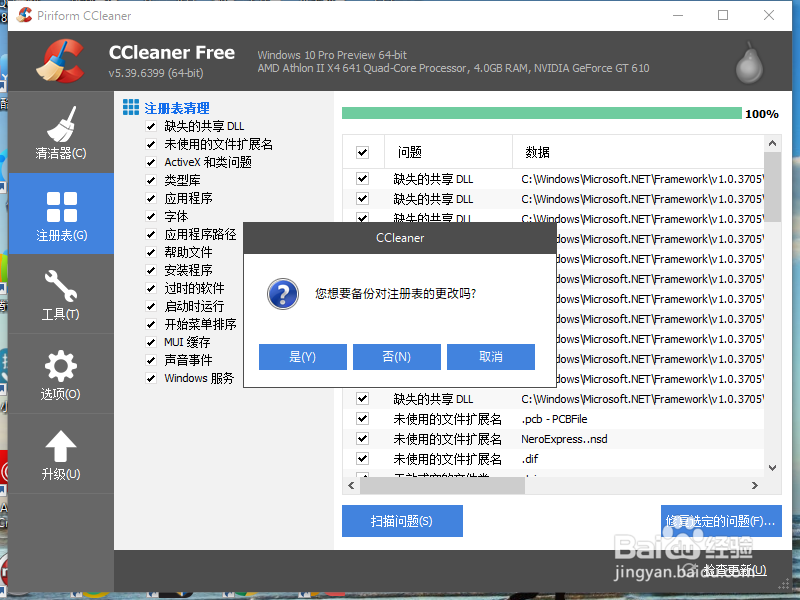Image resolution: width=800 pixels, height=600 pixels.
Task: Click the title bar CCleaner icon
Action: click(x=24, y=15)
